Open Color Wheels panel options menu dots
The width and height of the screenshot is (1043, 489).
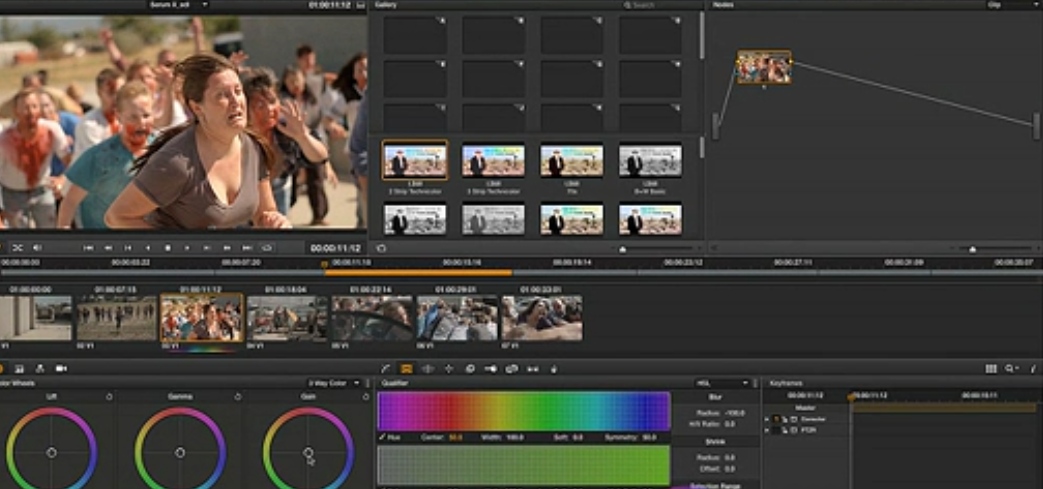tap(367, 383)
